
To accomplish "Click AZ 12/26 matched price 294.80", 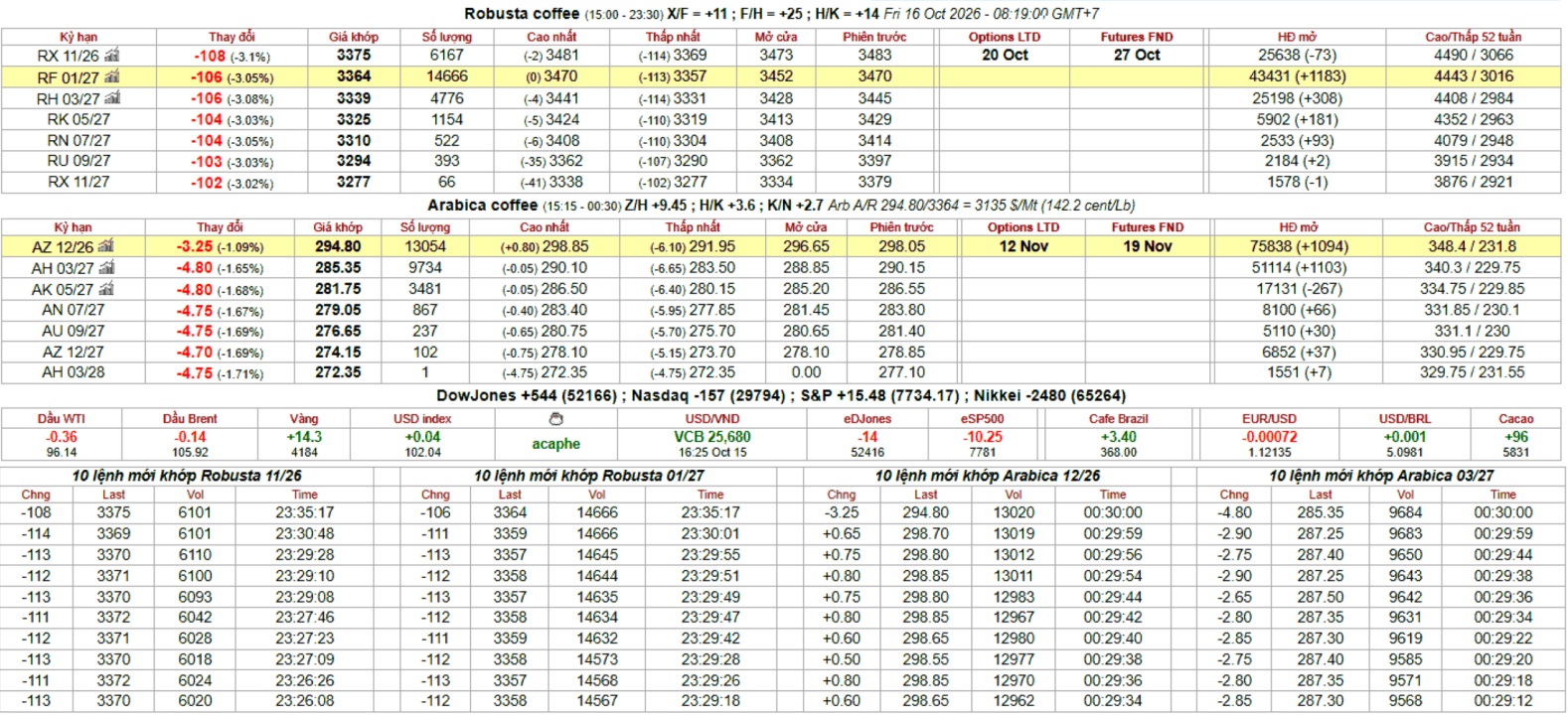I will click(338, 246).
